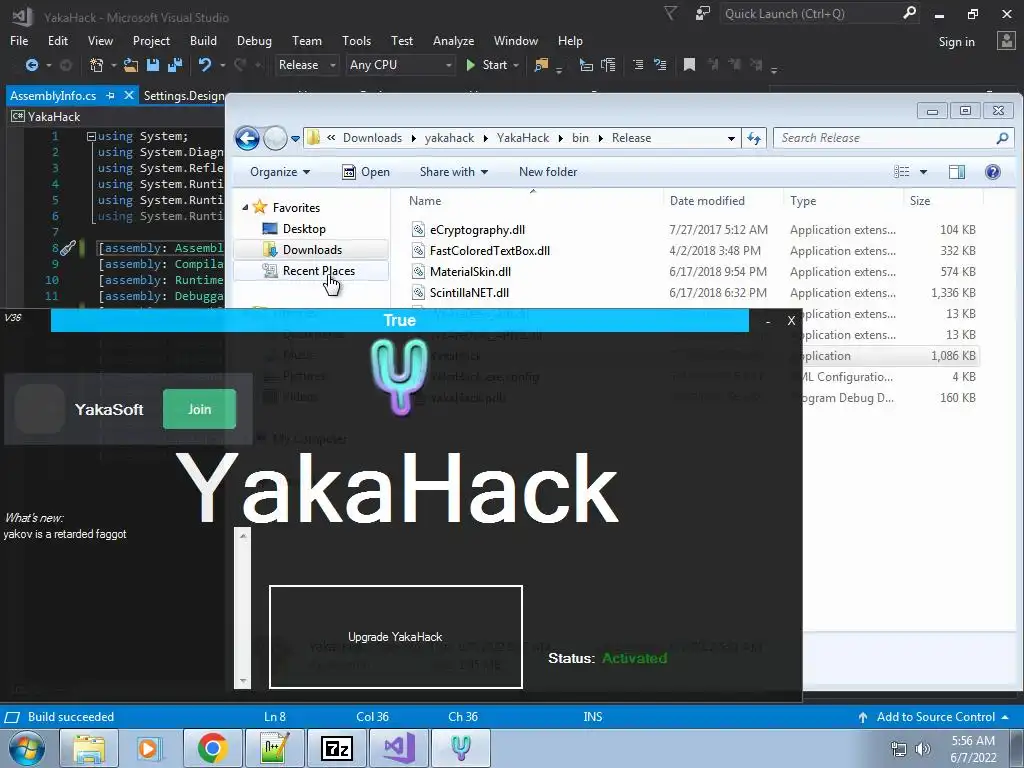Open the Debug menu

pos(254,40)
